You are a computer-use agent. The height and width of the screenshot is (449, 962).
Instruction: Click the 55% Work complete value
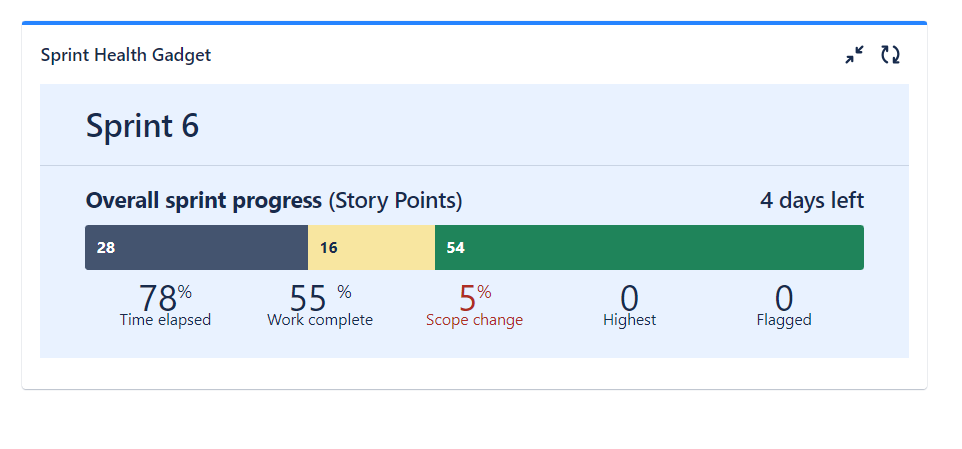coord(319,298)
